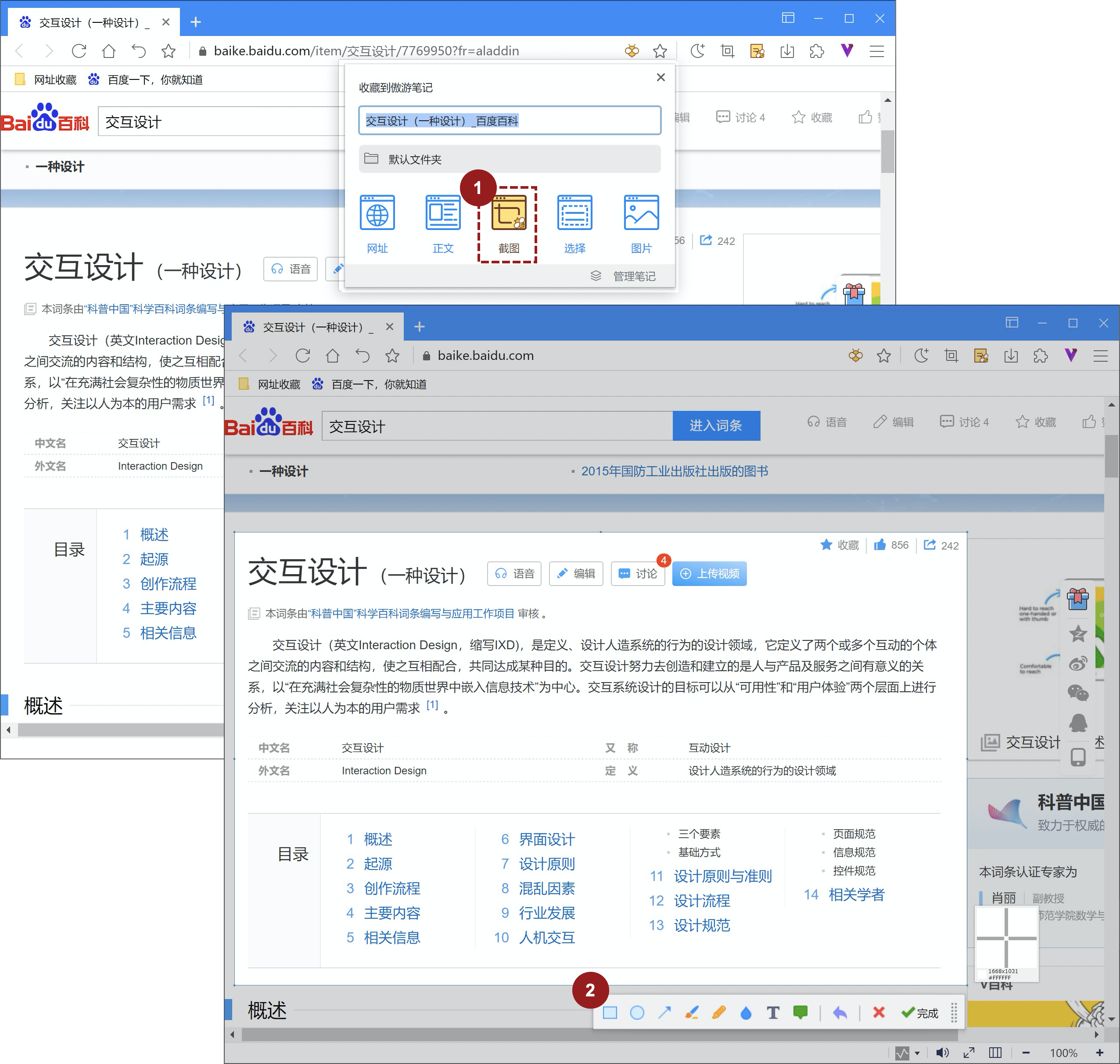Screen dimensions: 1120x1064
Task: Share to QQ from the side panel
Action: pos(1078,723)
